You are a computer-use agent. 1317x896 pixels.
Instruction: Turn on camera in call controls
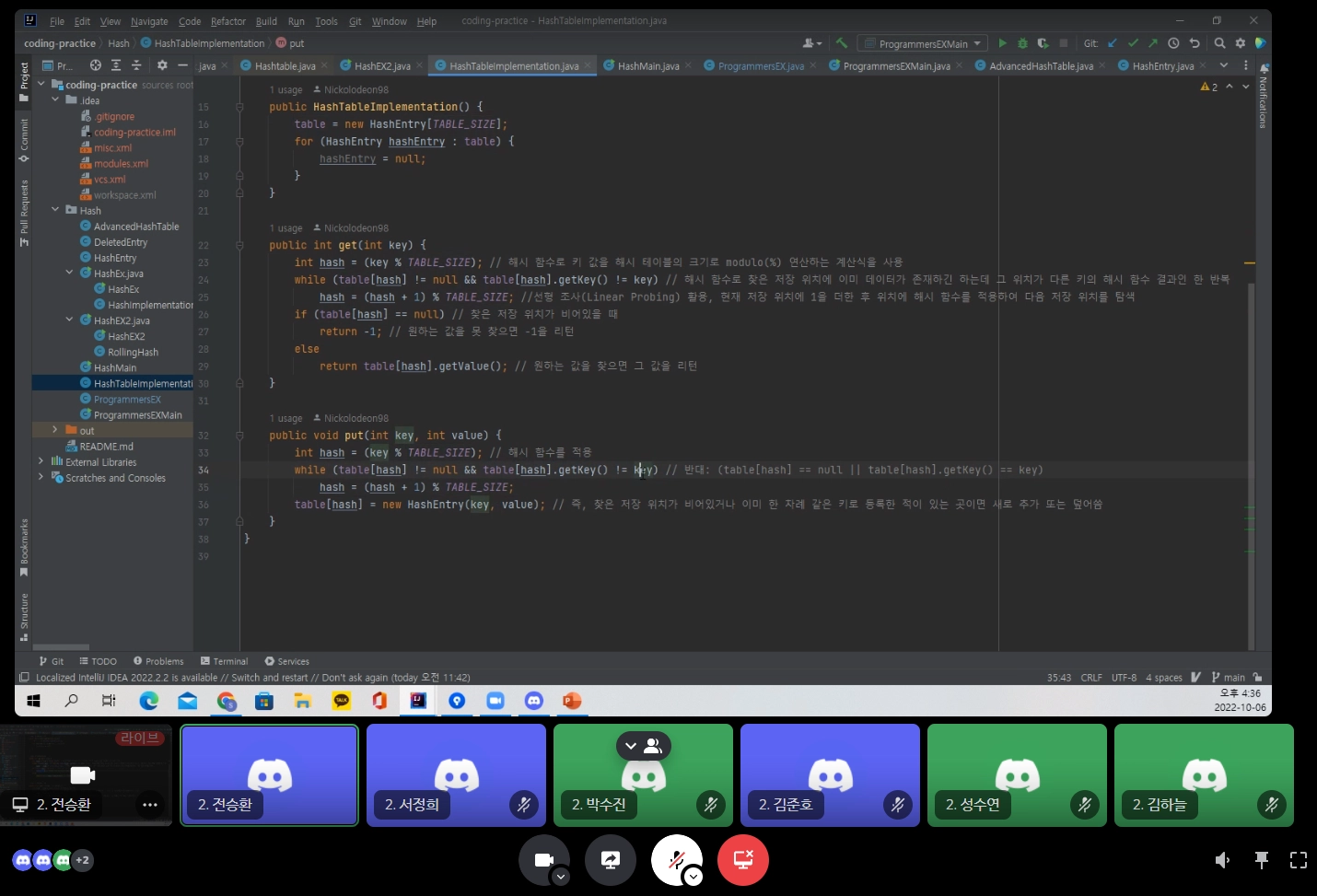[x=543, y=860]
